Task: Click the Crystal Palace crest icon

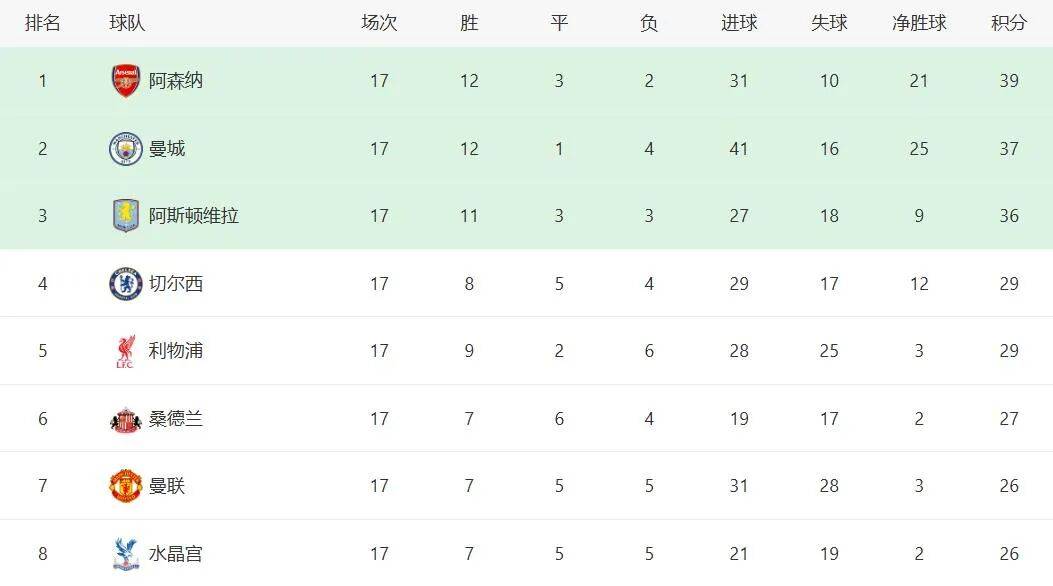Action: [x=126, y=553]
